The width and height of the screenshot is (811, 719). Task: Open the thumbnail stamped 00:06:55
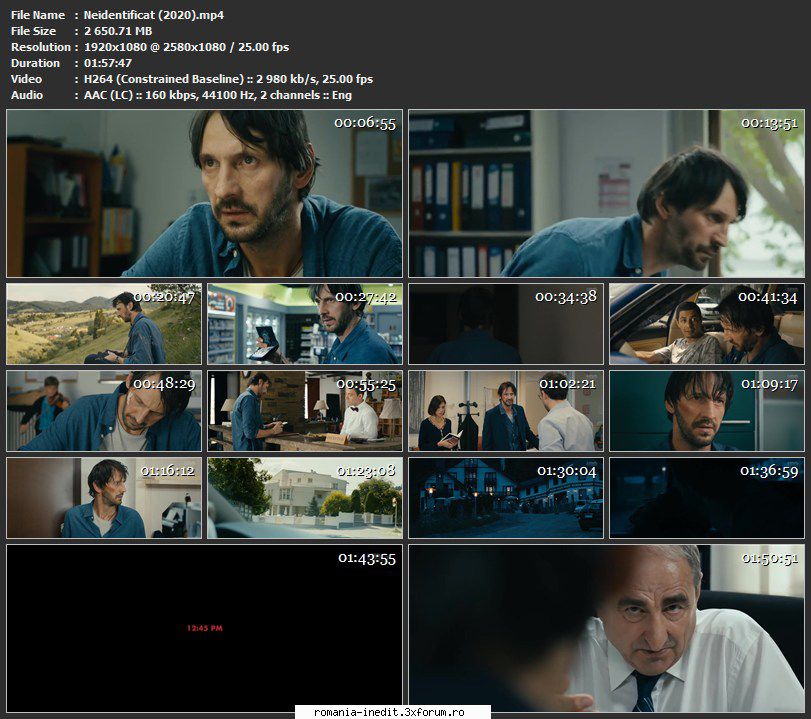tap(204, 193)
